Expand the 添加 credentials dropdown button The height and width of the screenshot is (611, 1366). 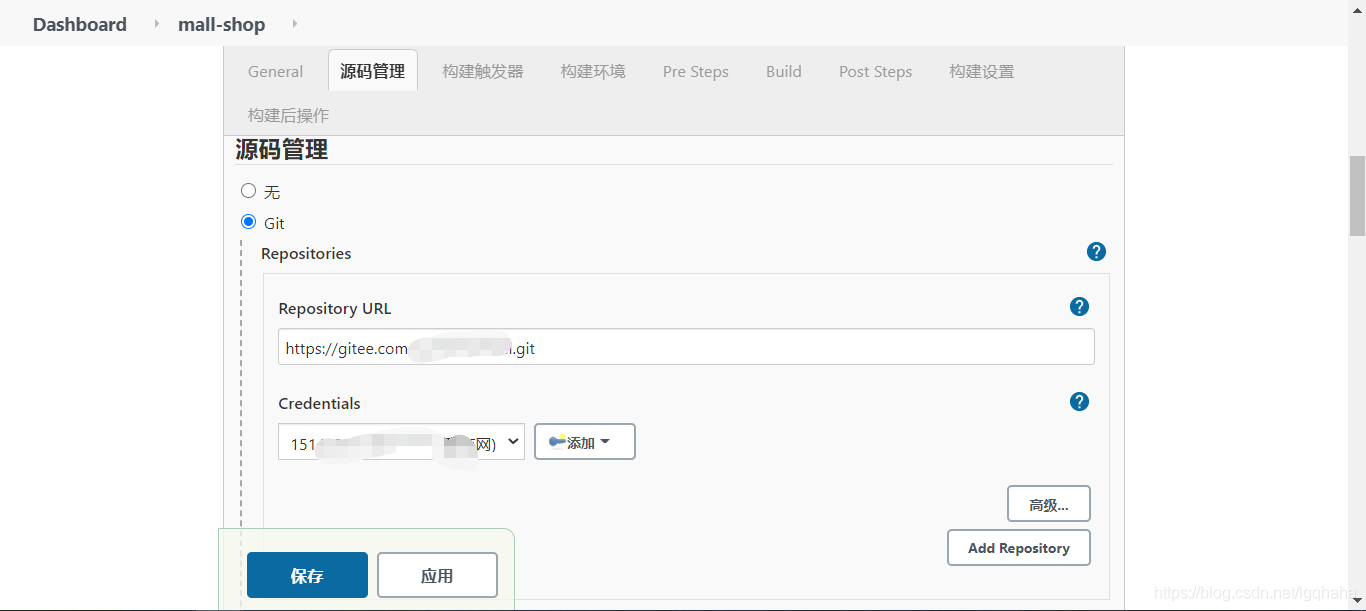click(x=585, y=442)
